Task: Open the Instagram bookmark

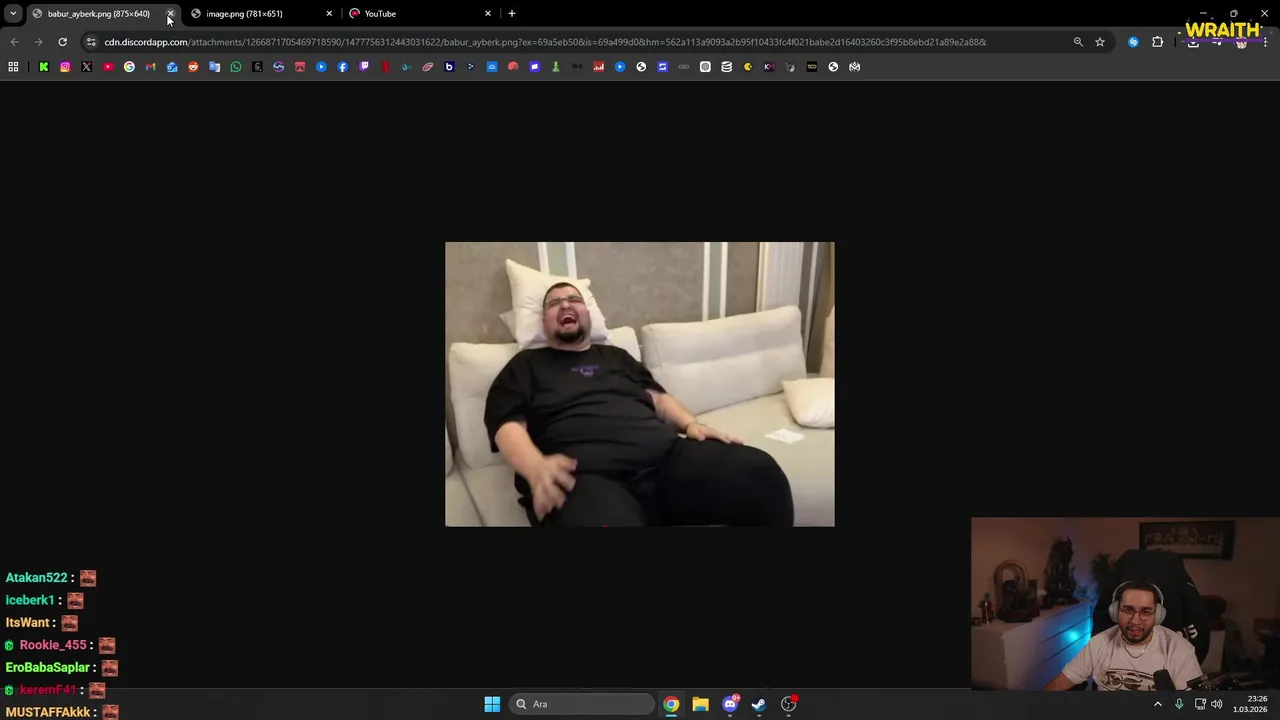Action: point(65,67)
